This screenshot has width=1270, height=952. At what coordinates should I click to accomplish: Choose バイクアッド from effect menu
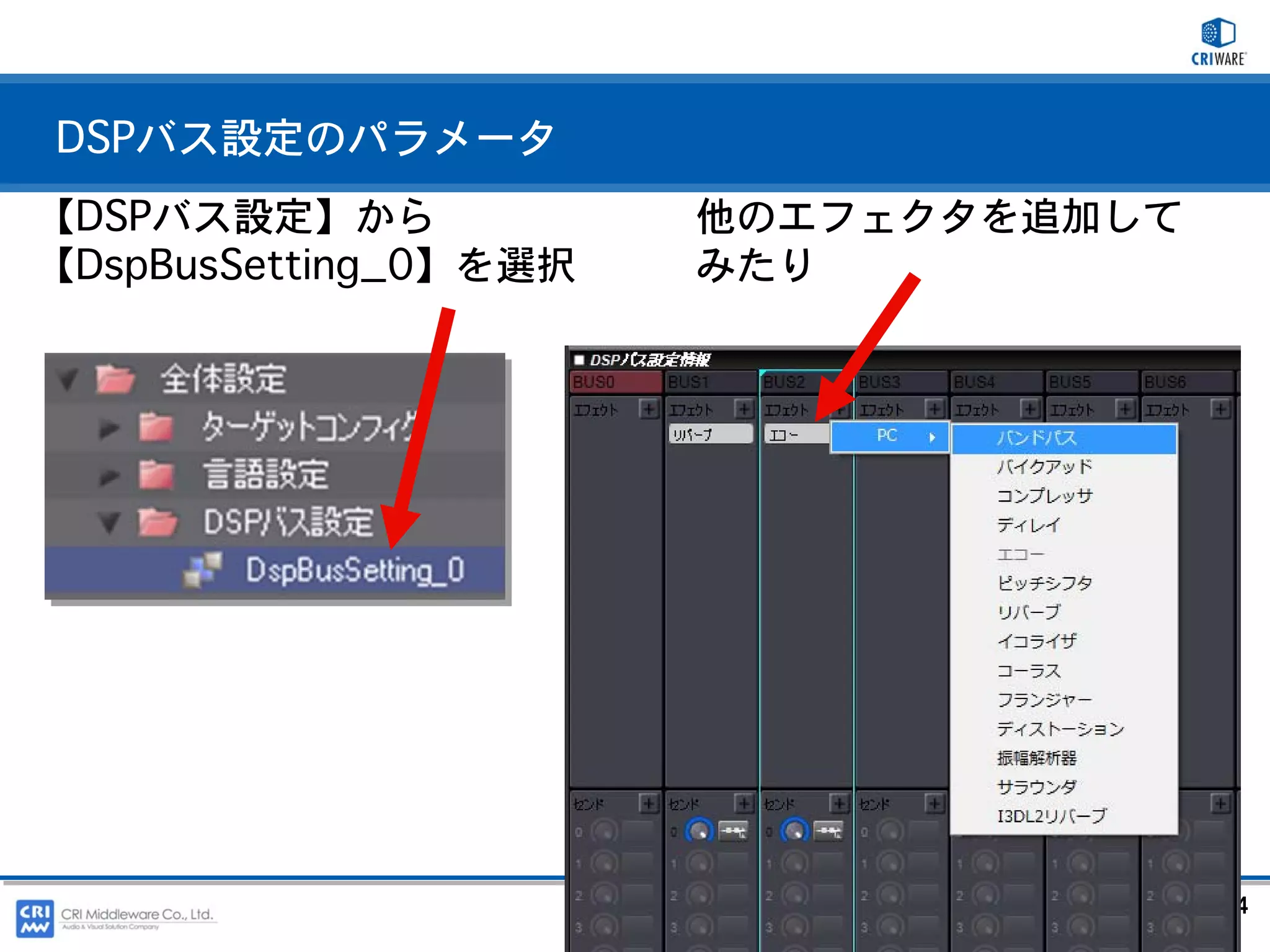(x=1064, y=467)
